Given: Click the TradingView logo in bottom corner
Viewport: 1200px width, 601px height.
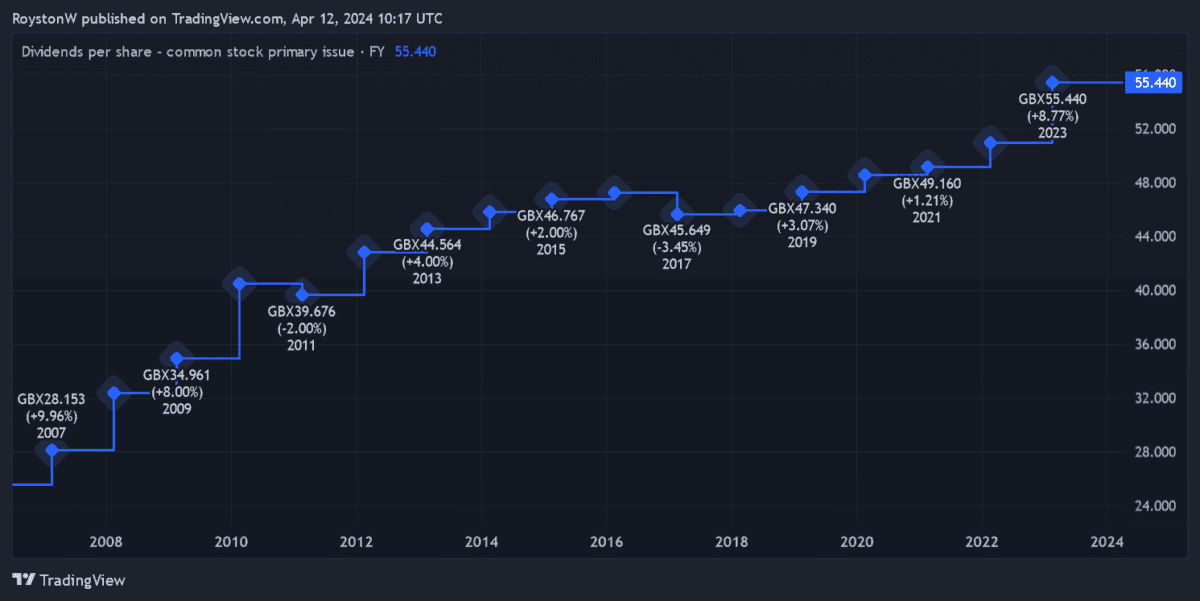Looking at the screenshot, I should click(x=68, y=580).
